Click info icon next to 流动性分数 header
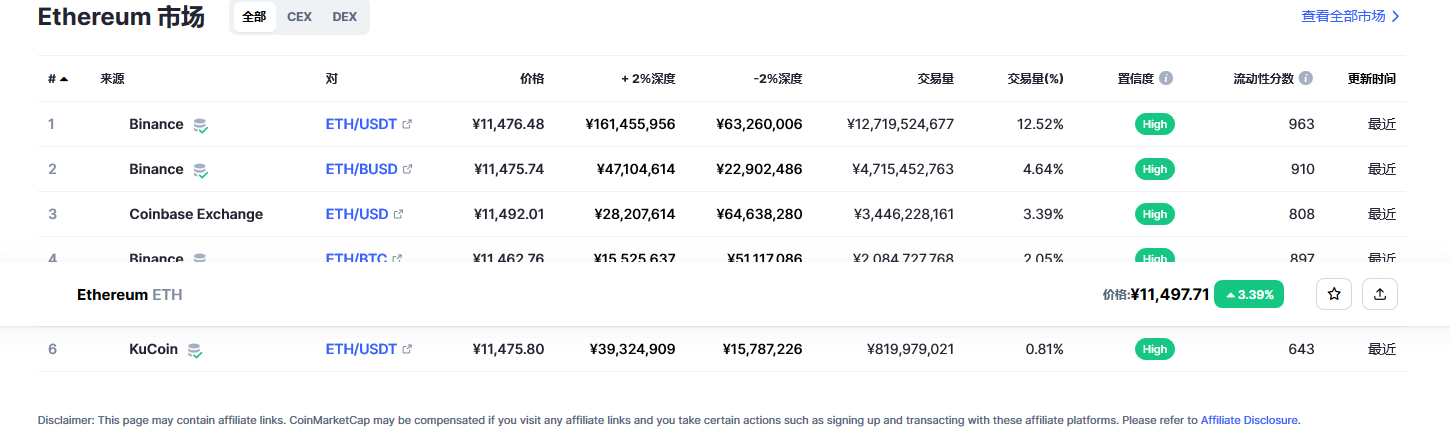 [x=1306, y=78]
